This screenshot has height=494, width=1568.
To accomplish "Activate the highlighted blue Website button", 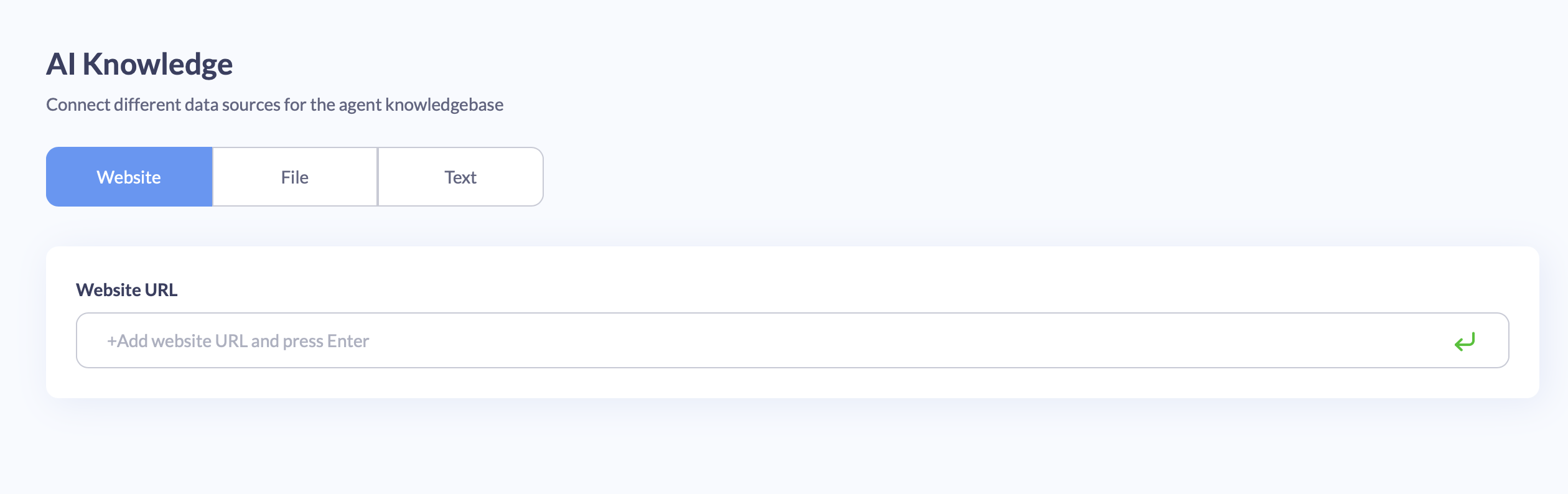I will (129, 177).
